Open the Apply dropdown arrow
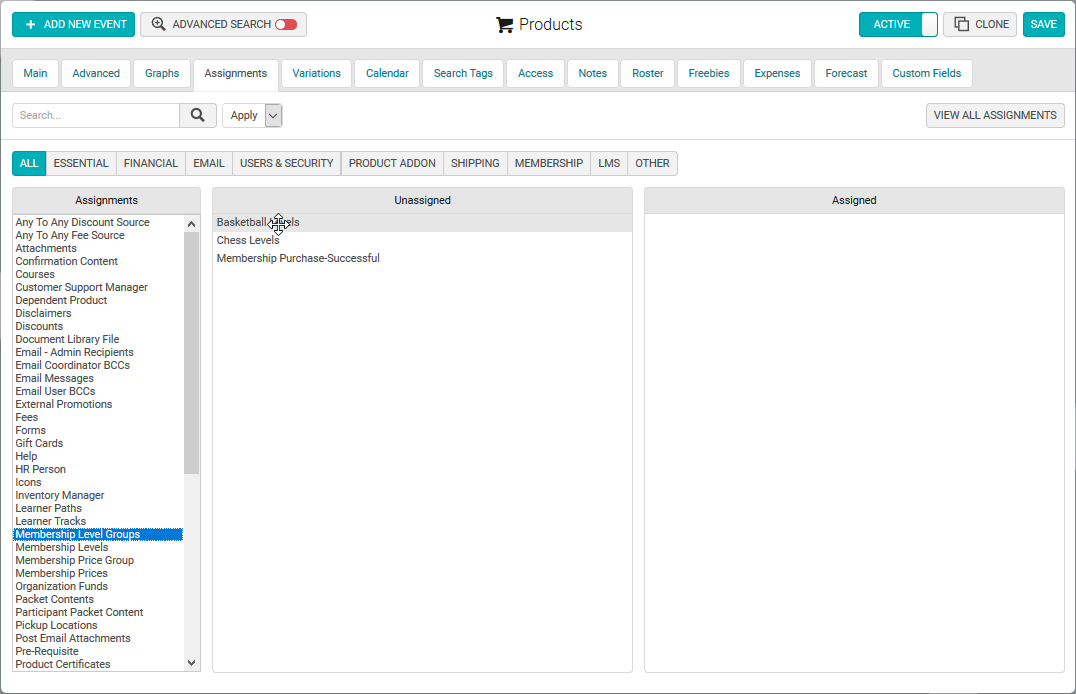 tap(273, 115)
